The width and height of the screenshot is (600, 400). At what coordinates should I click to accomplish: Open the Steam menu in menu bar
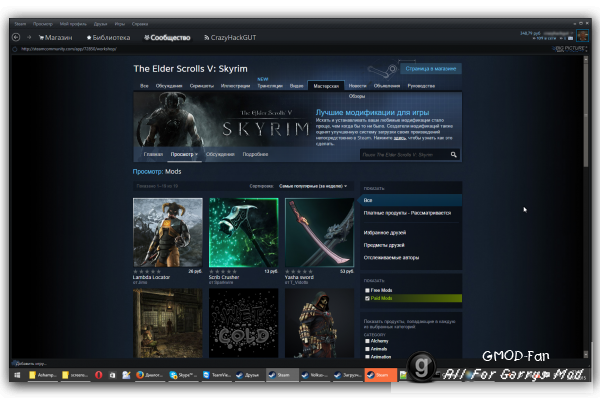20,24
